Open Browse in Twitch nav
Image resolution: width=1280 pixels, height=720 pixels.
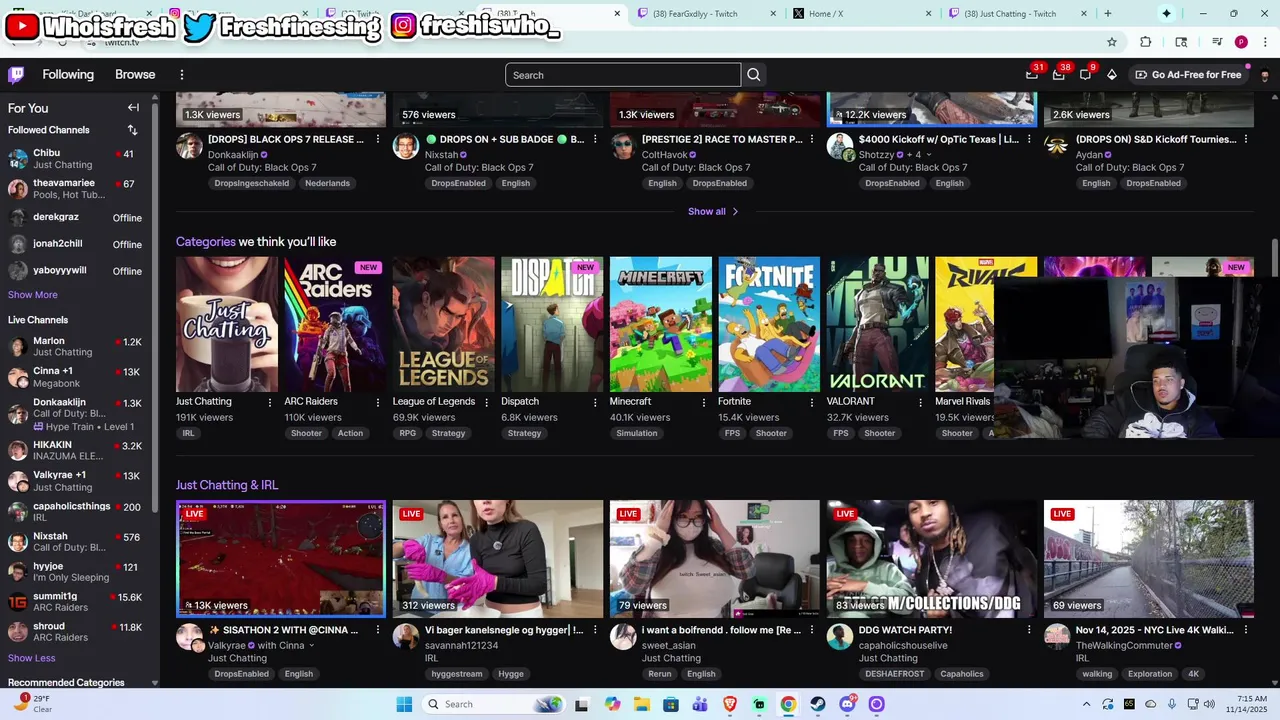[135, 75]
